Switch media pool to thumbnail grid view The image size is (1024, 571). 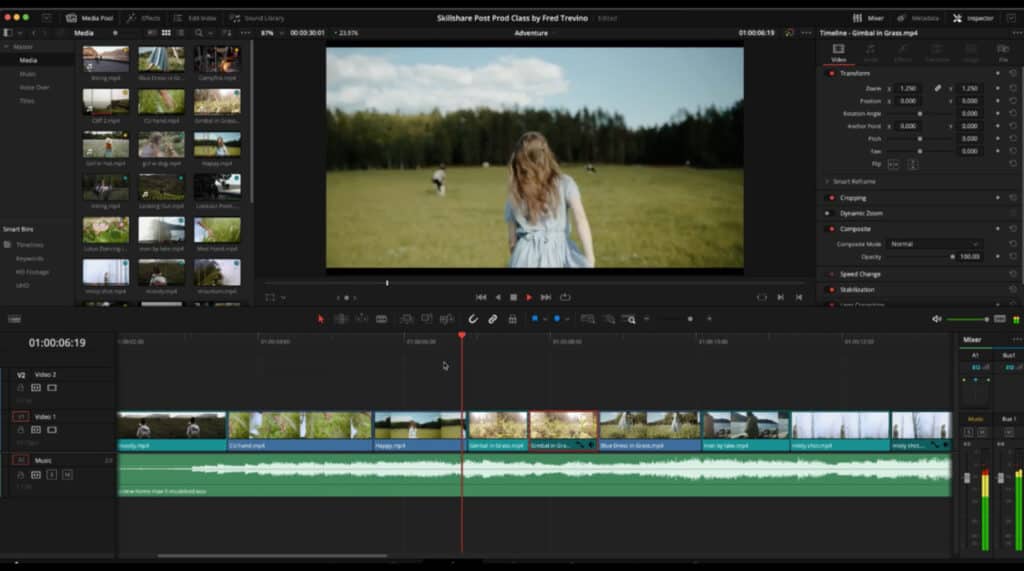[166, 33]
